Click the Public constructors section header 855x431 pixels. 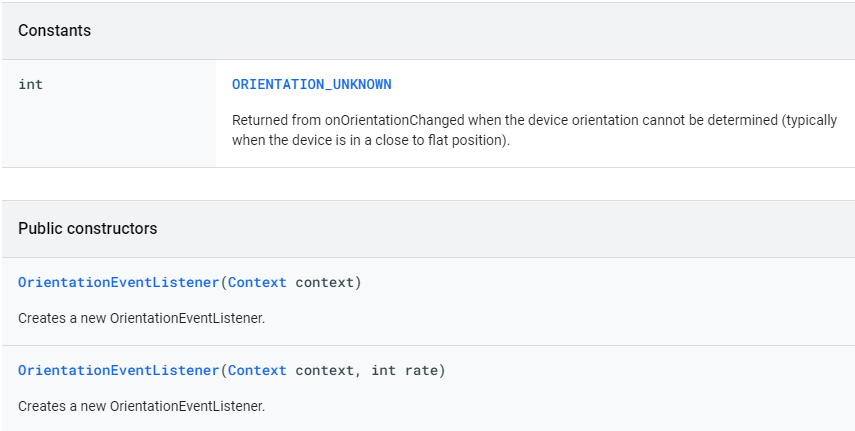tap(88, 229)
